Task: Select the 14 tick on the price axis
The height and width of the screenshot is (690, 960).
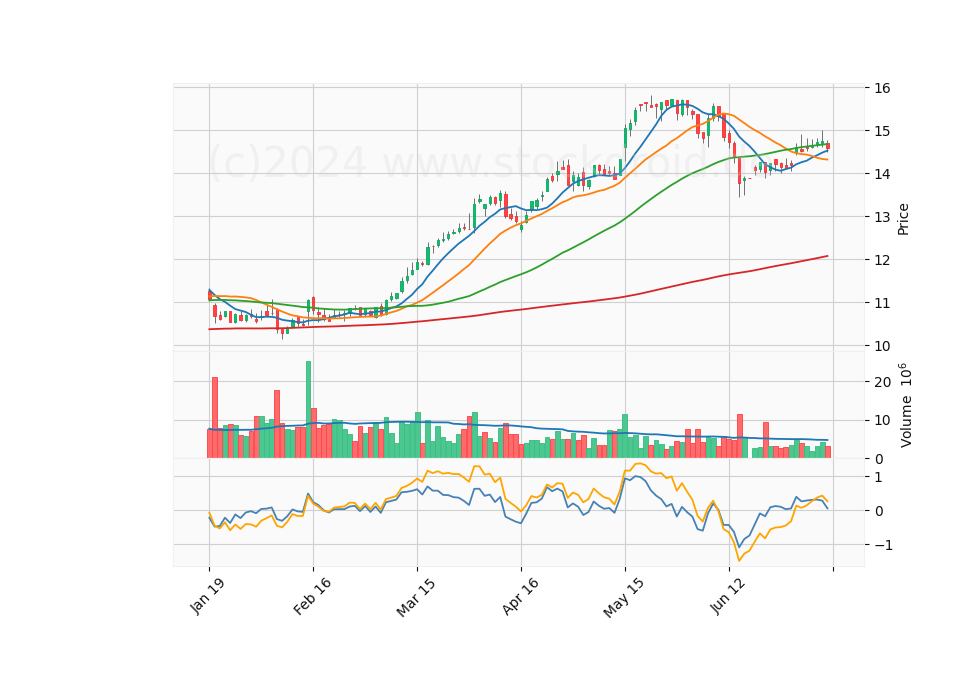Action: click(882, 174)
